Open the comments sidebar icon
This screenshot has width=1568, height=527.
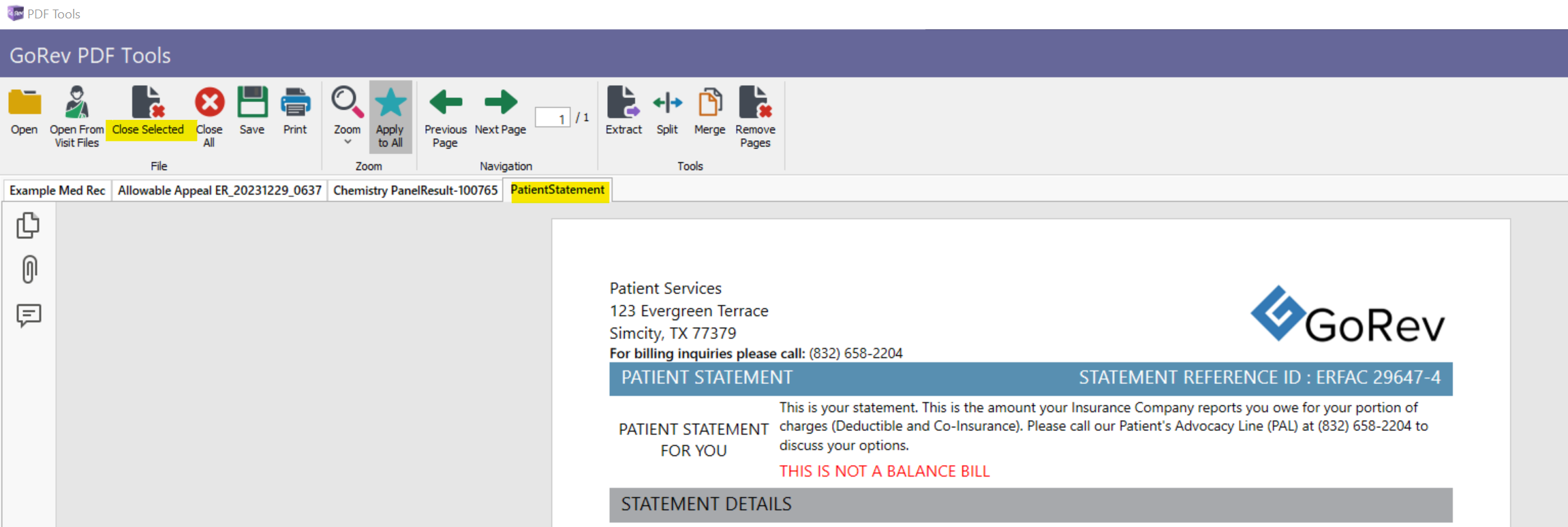[29, 315]
